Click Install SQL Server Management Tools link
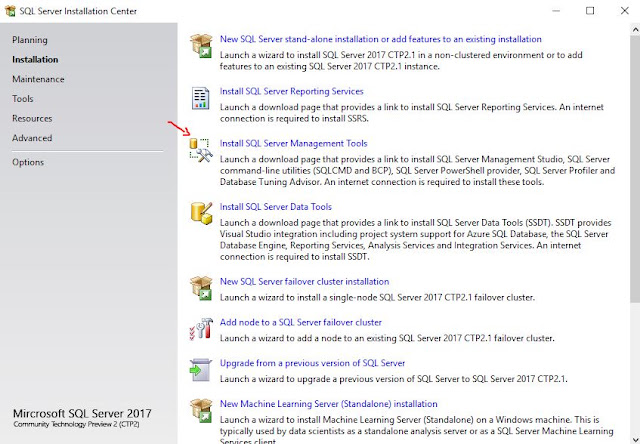 [x=293, y=144]
